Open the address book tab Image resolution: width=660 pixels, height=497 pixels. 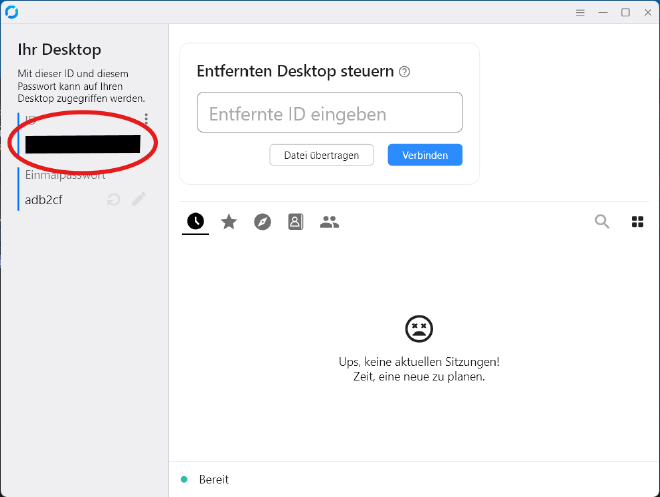tap(295, 222)
